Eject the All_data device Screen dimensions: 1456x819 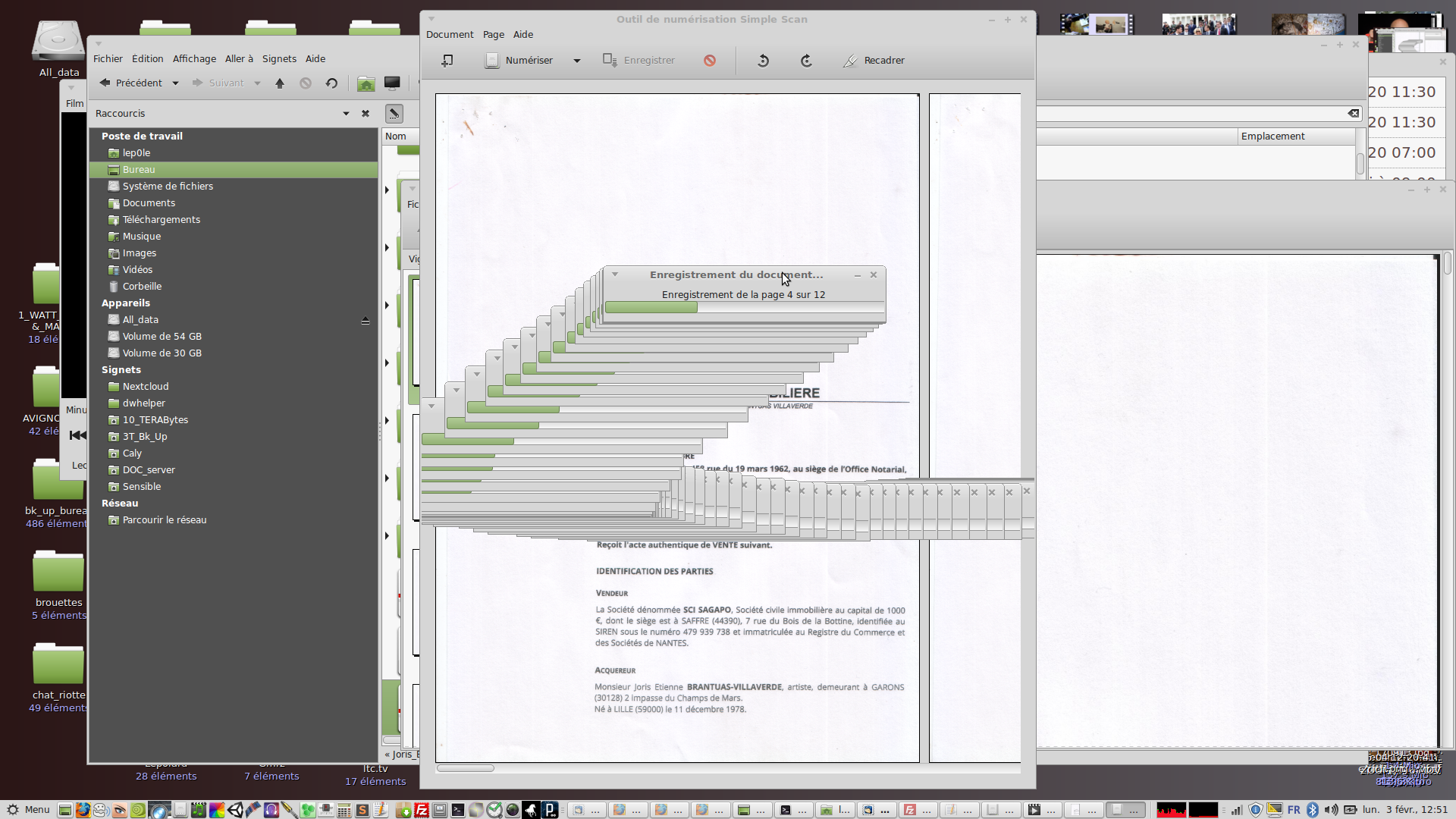click(x=366, y=321)
